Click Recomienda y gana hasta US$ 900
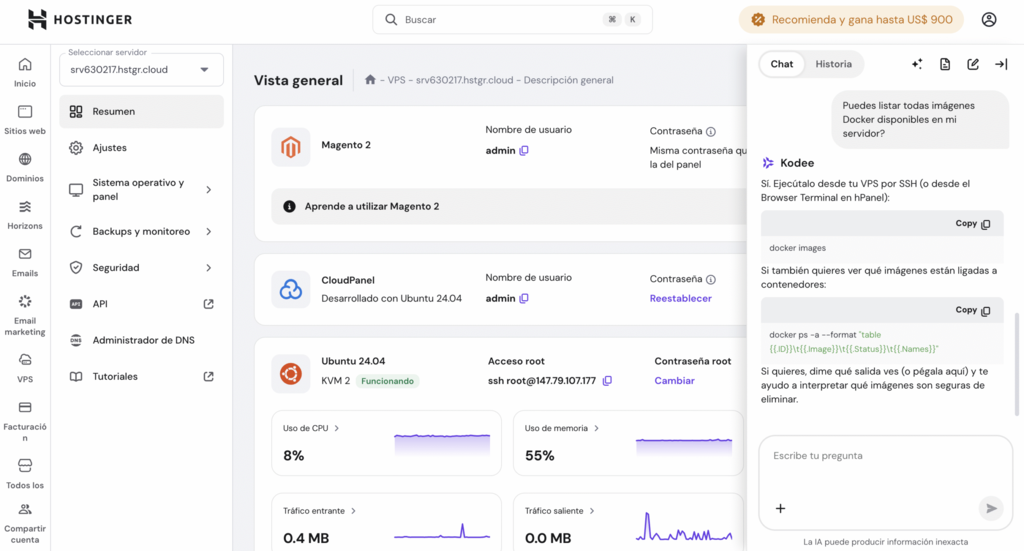The width and height of the screenshot is (1024, 551). (x=851, y=20)
